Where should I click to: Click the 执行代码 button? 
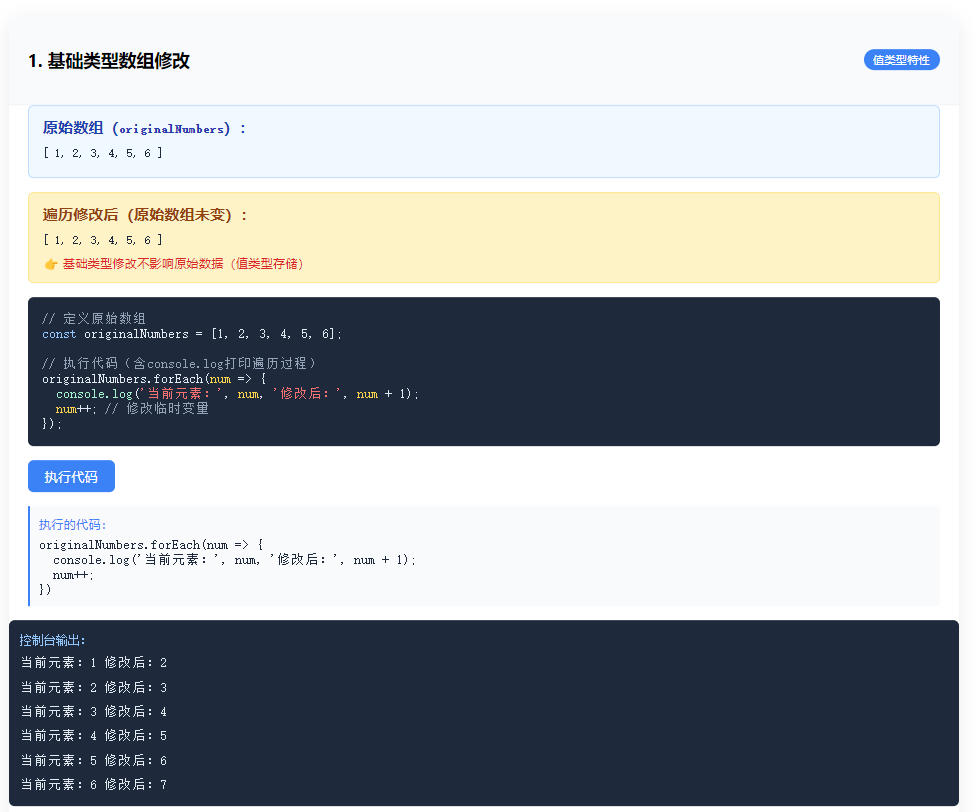(x=71, y=476)
